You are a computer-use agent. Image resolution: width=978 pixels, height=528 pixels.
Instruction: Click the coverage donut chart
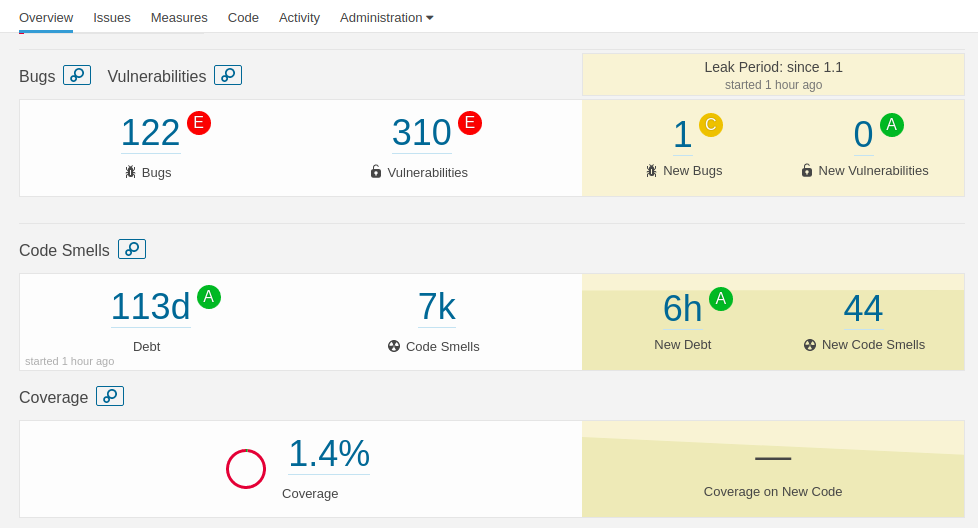246,469
